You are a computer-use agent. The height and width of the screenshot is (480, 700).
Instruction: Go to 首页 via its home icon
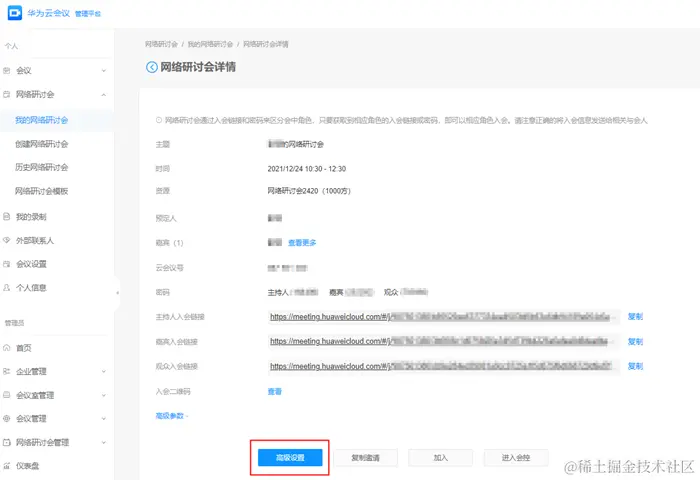pyautogui.click(x=7, y=348)
